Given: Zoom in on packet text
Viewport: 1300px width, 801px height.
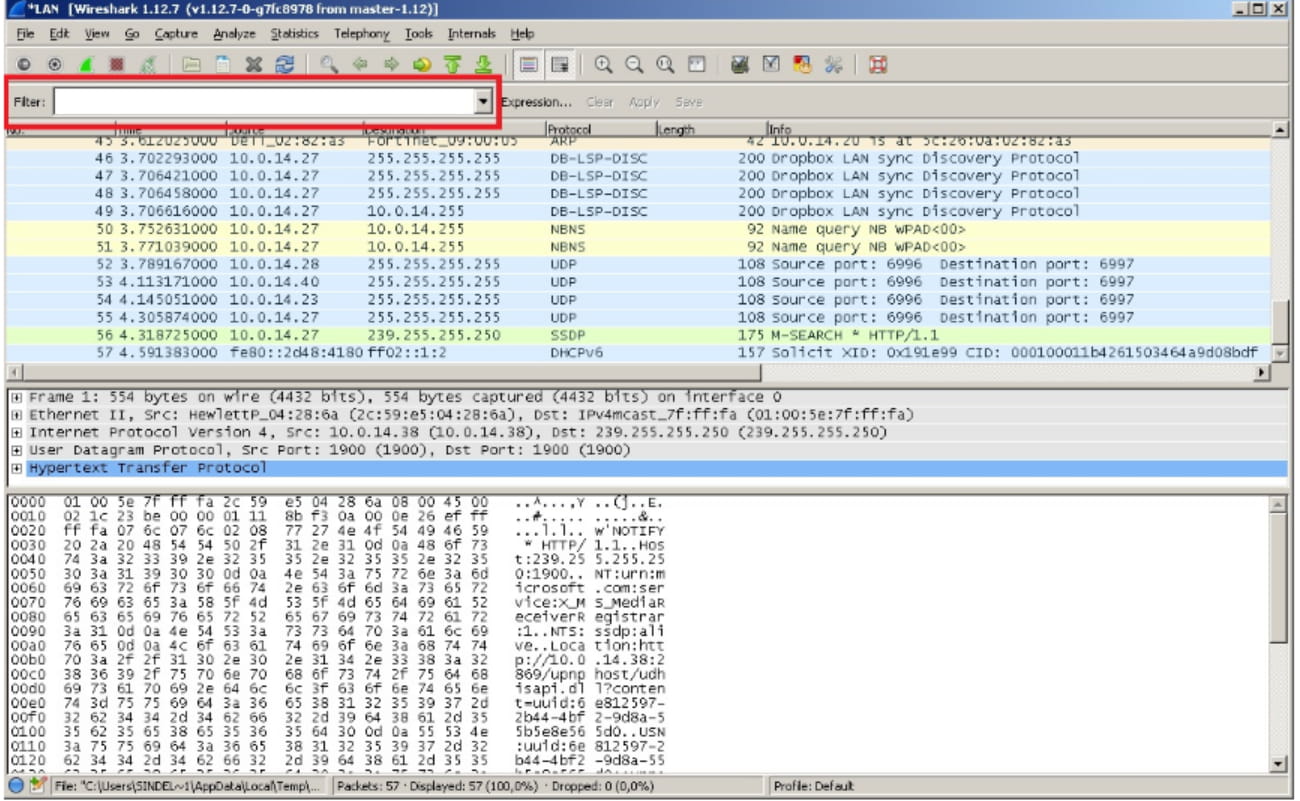Looking at the screenshot, I should tap(604, 65).
